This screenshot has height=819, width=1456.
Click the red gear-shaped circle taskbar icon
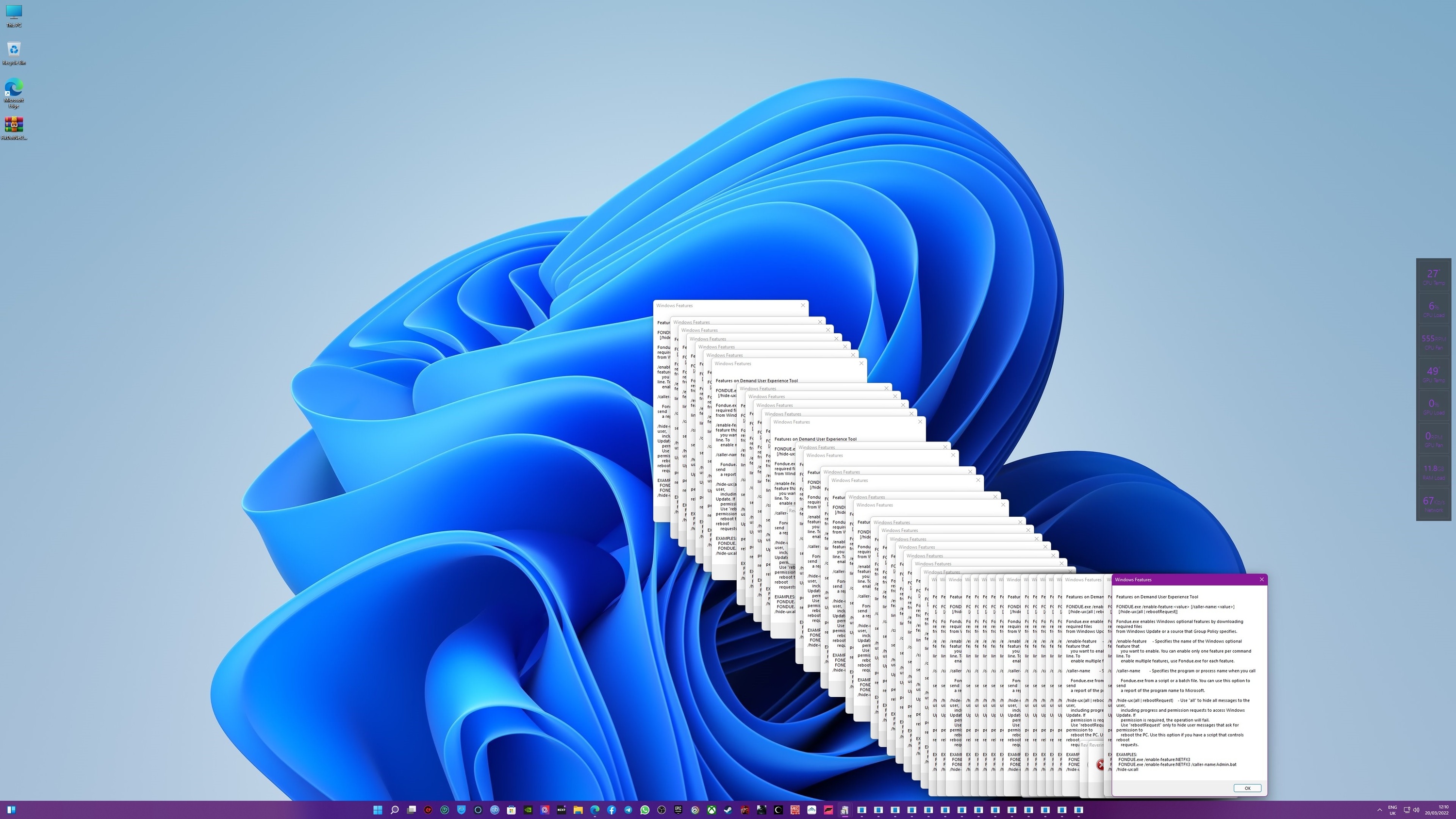pos(429,810)
